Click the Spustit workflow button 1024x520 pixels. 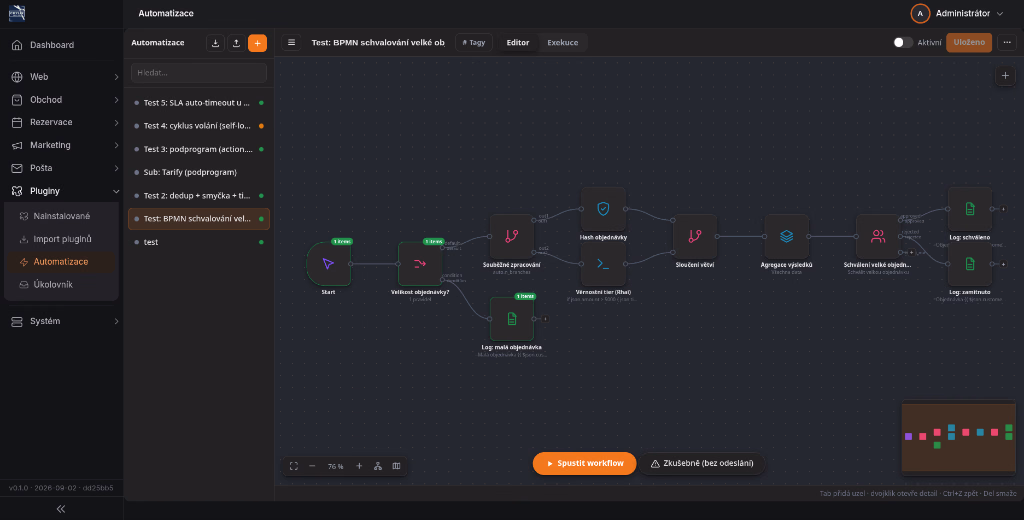584,463
